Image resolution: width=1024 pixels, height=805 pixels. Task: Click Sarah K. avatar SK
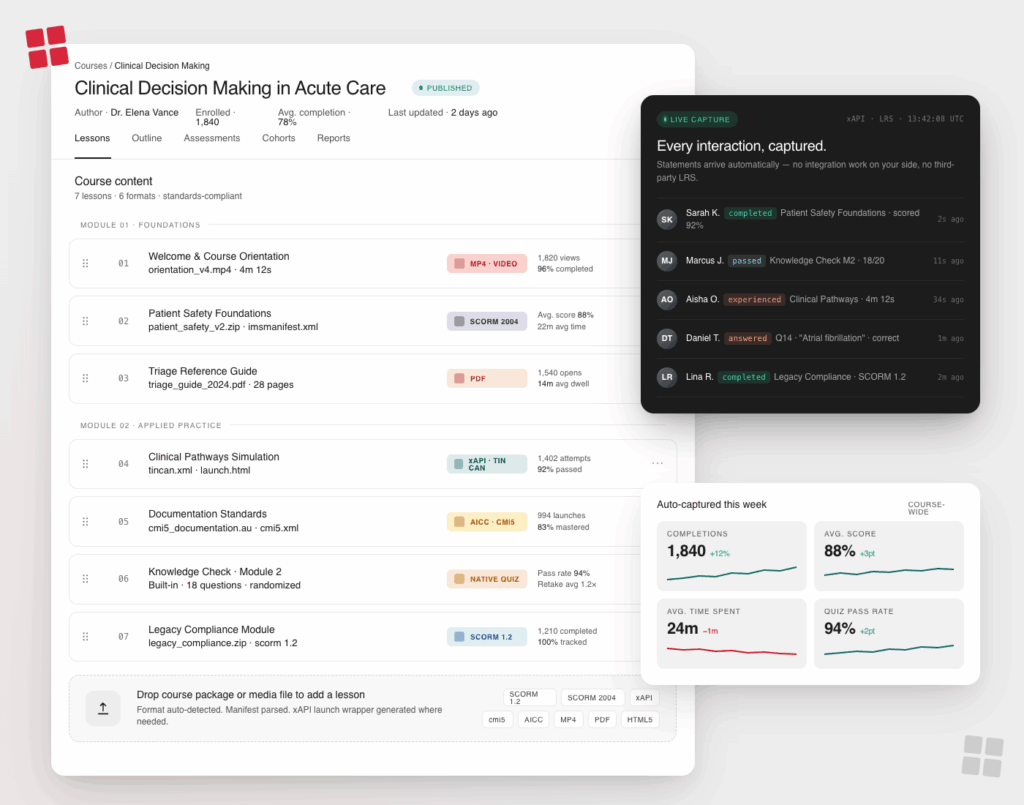tap(667, 219)
